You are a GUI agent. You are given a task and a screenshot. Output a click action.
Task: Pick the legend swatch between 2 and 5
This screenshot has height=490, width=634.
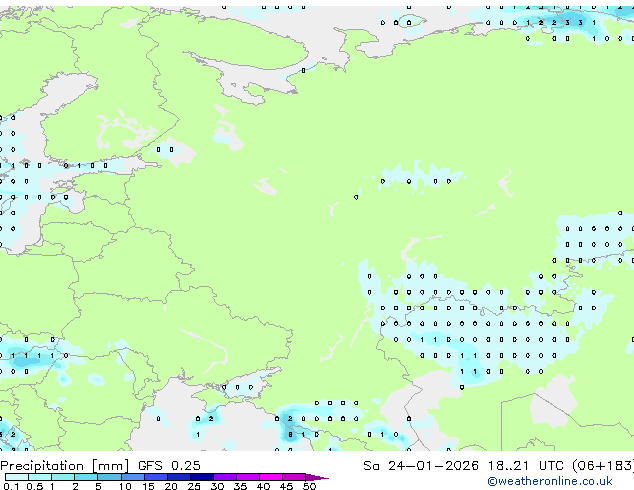(86, 477)
